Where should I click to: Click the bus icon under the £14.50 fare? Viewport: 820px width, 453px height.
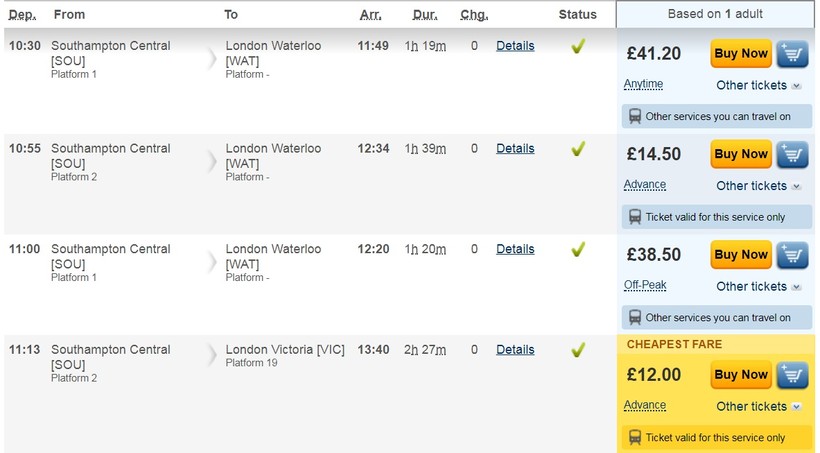634,216
